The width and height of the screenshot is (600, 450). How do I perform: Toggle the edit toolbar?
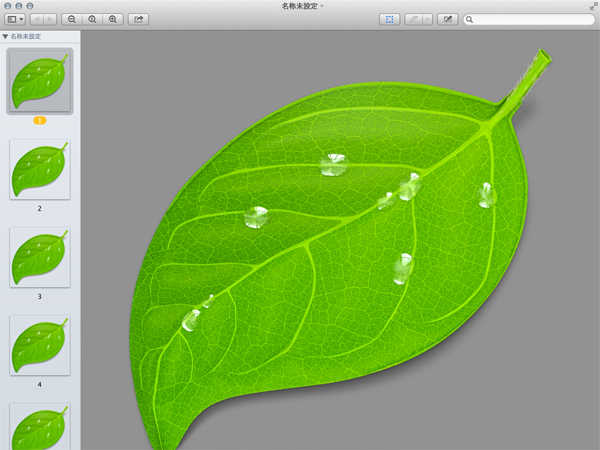point(448,19)
